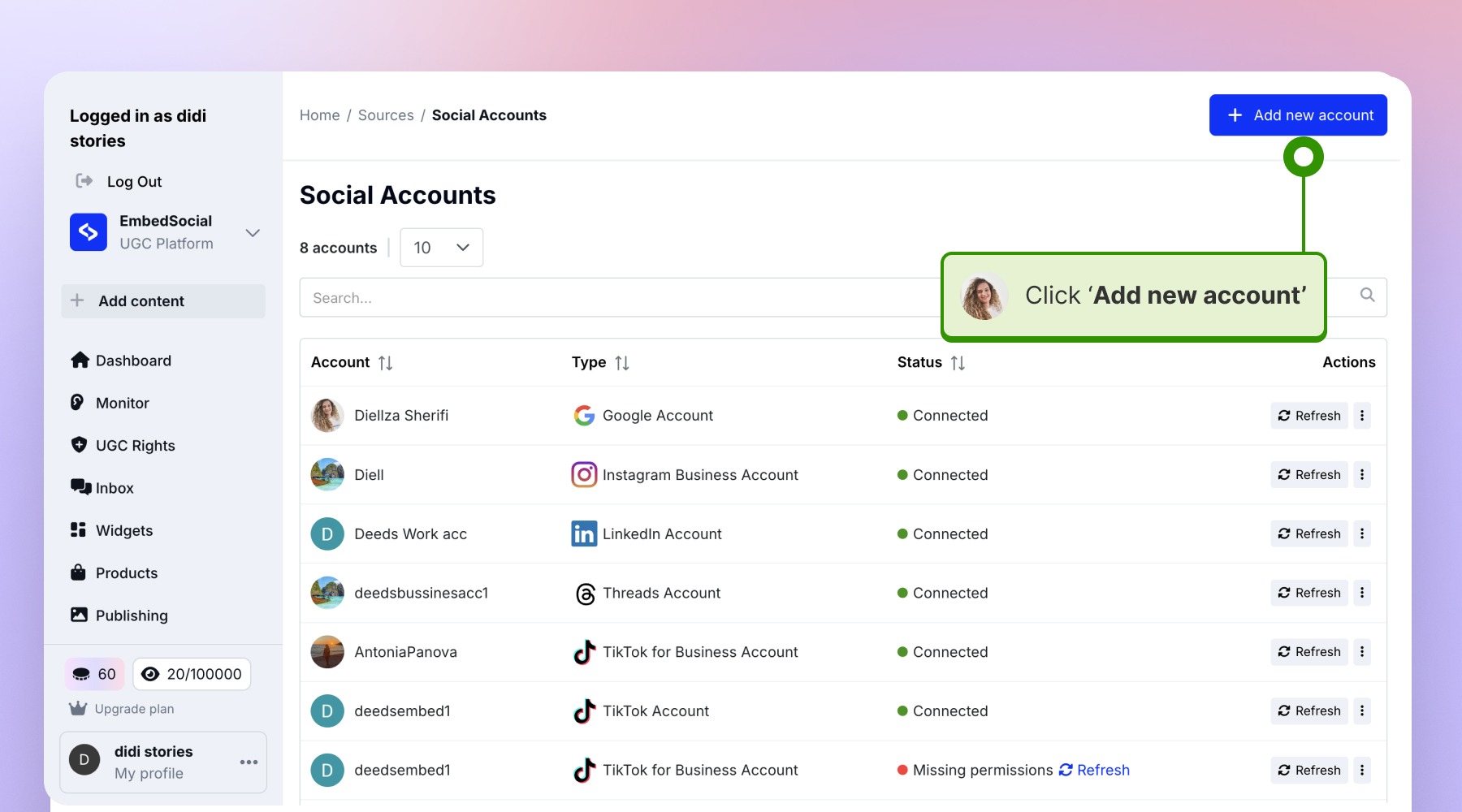Sort the table by Type column

click(622, 363)
